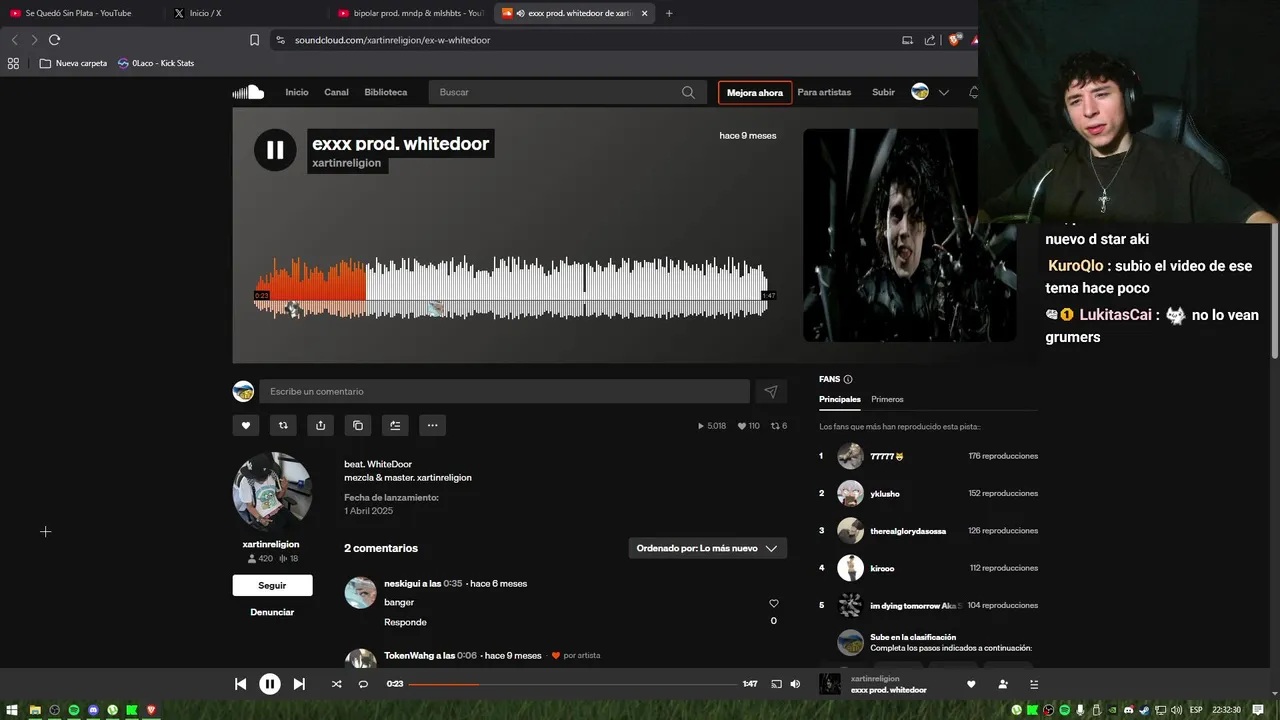This screenshot has height=720, width=1280.
Task: Open the 'Nueva carpeta' bookmarks folder
Action: [73, 63]
